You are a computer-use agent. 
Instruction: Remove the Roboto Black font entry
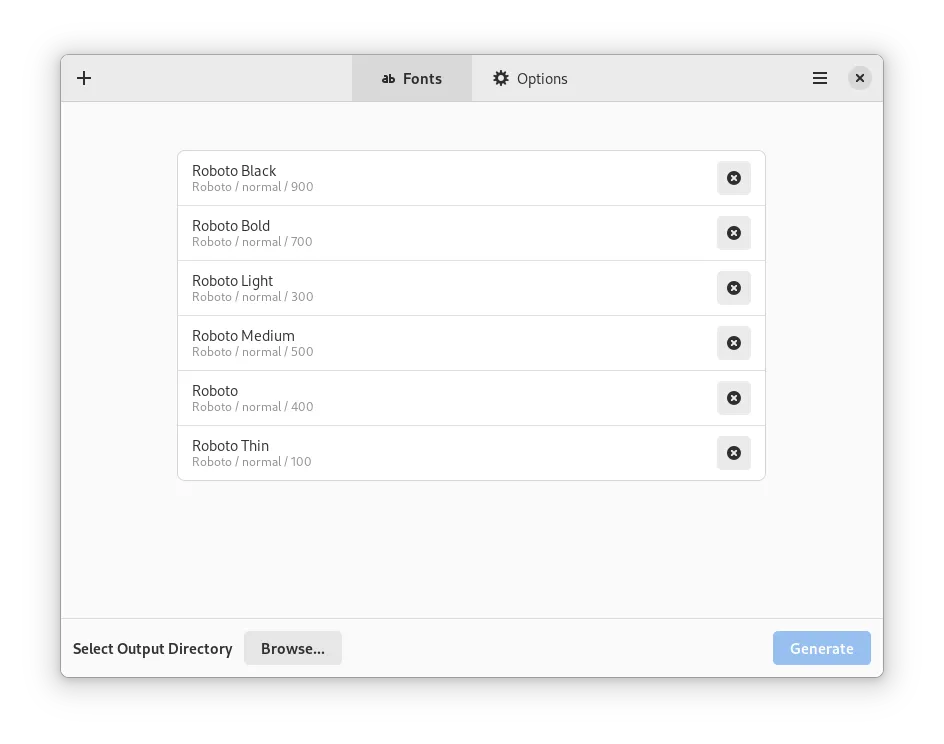pos(733,178)
